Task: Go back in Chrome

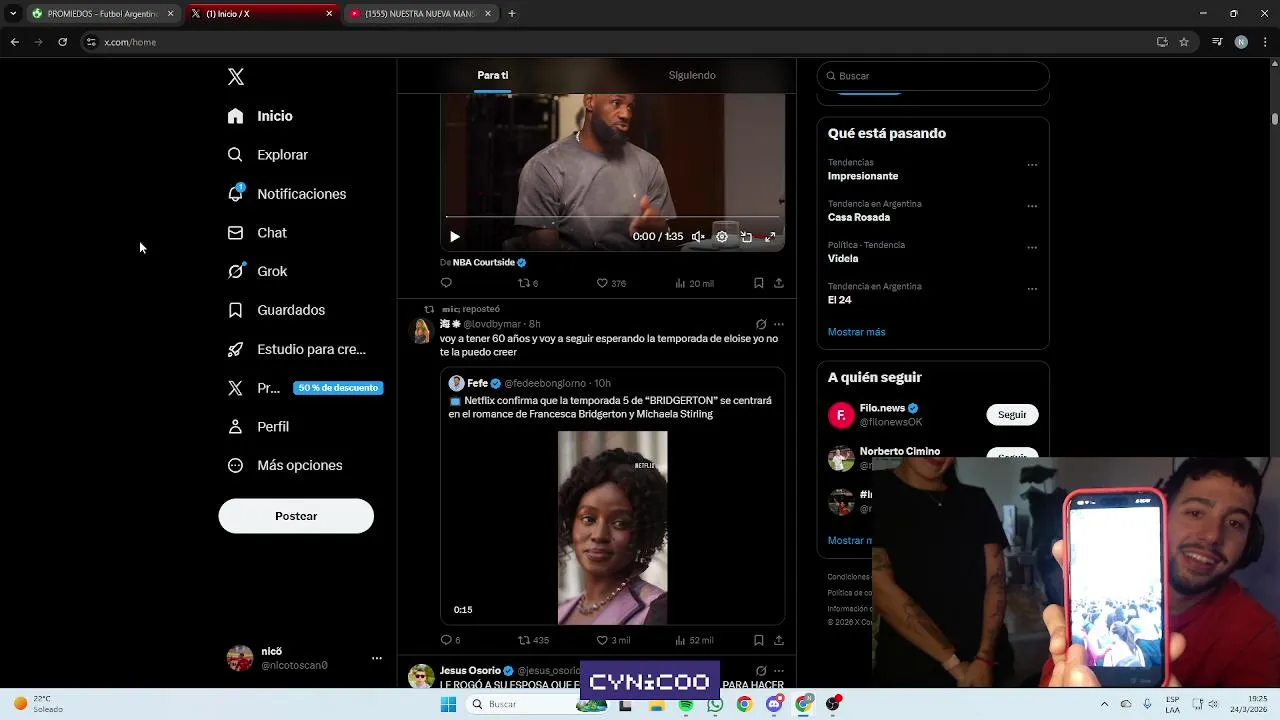Action: [14, 42]
